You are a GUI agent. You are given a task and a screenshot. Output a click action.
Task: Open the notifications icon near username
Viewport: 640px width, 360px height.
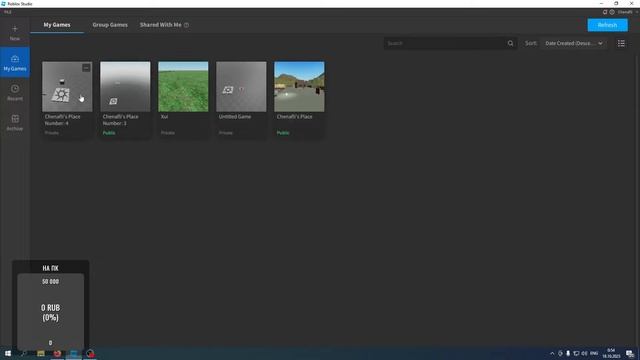[x=605, y=12]
